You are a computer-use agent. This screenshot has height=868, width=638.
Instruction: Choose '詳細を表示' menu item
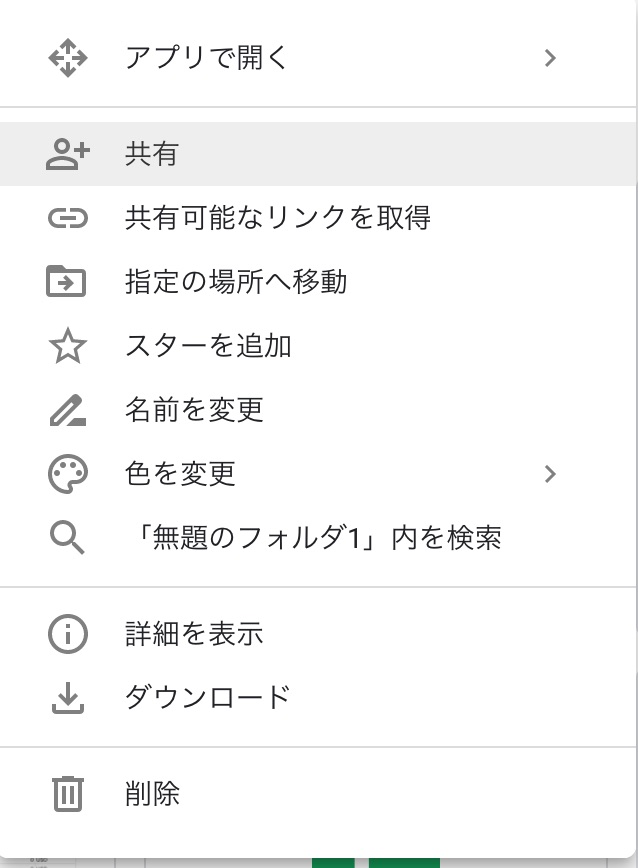click(194, 634)
